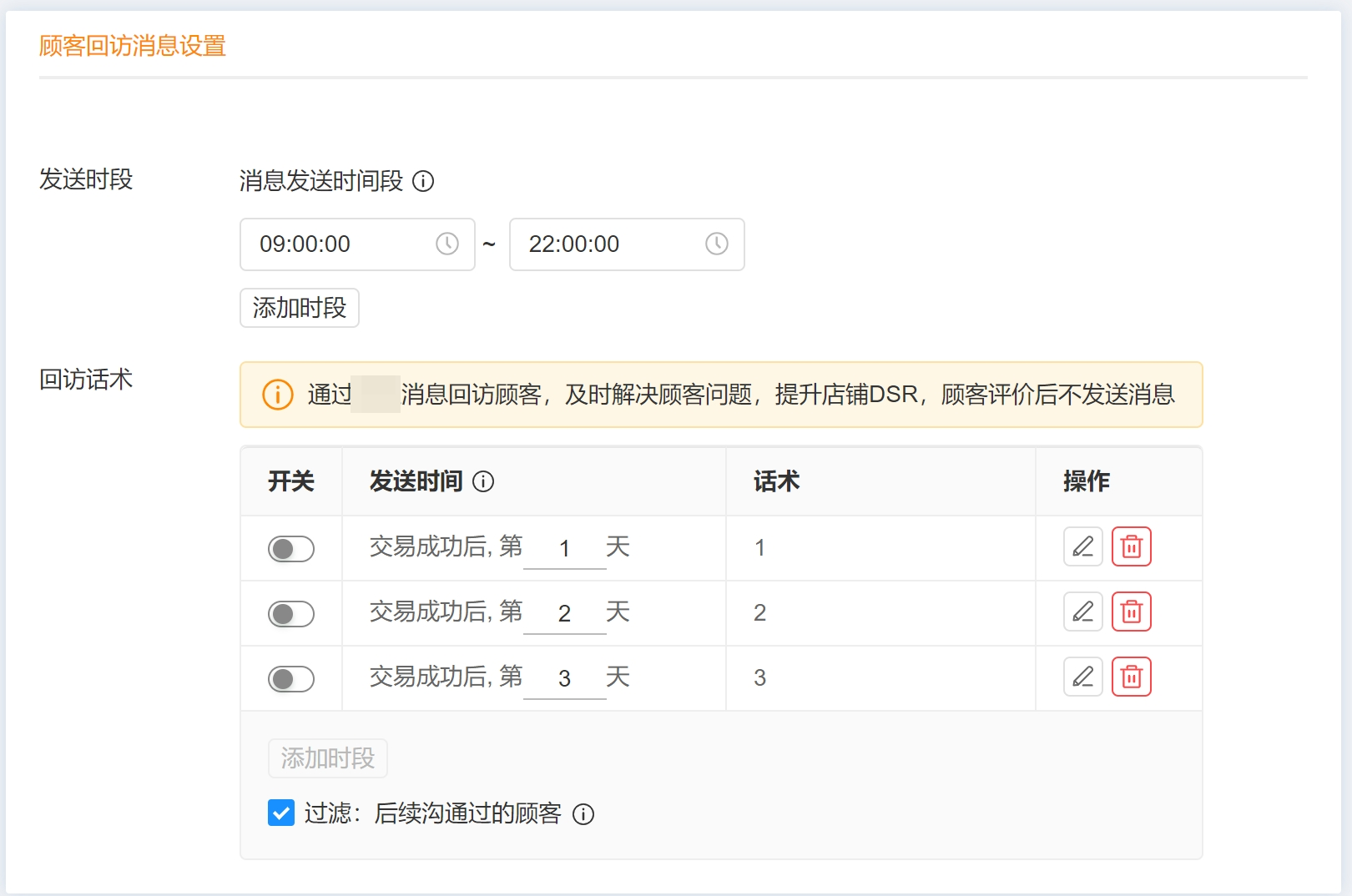Click the end time field 22:00:00
1352x896 pixels.
(x=627, y=244)
